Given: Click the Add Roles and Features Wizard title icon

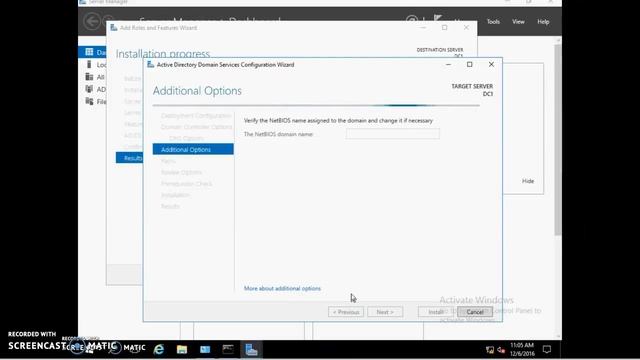Looking at the screenshot, I should [x=114, y=28].
